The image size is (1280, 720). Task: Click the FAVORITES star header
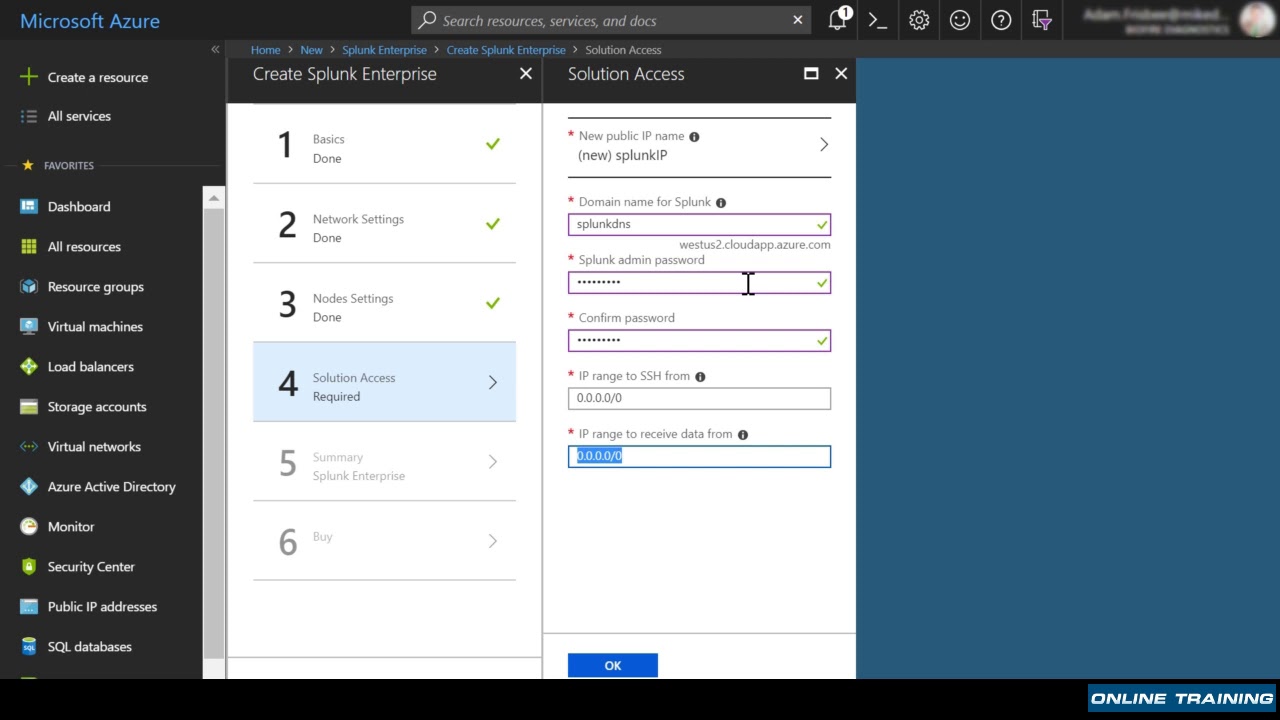[x=58, y=165]
